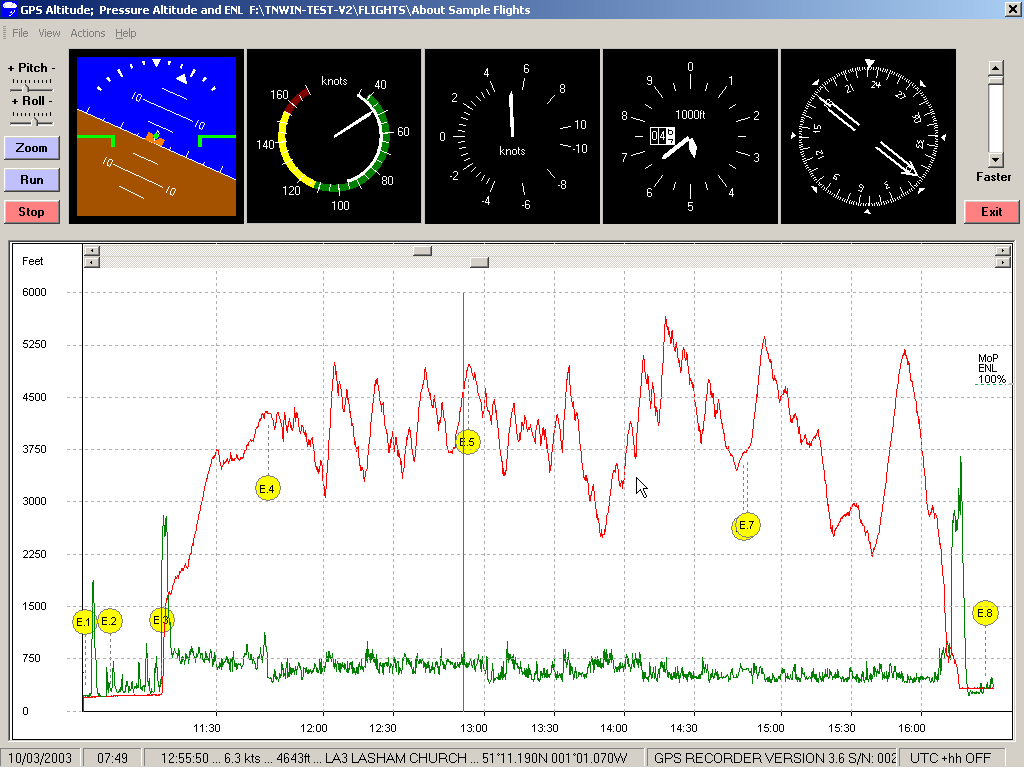The height and width of the screenshot is (768, 1024).
Task: Click the down arrow above Faster label
Action: tap(995, 160)
